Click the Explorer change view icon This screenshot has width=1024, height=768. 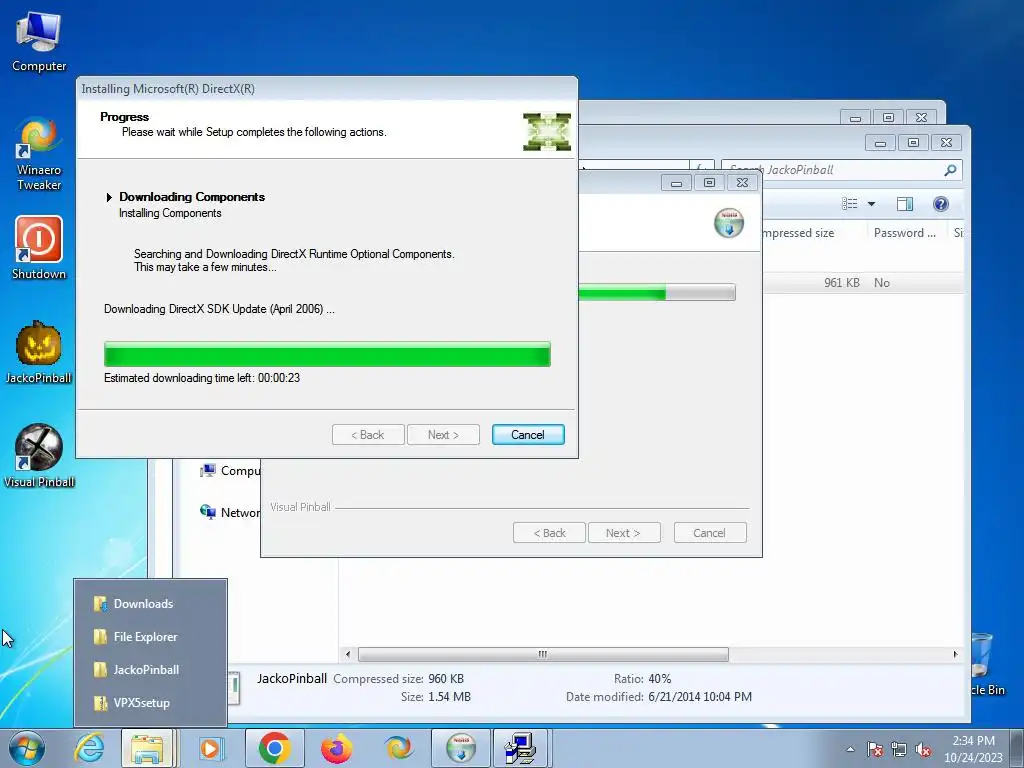850,204
